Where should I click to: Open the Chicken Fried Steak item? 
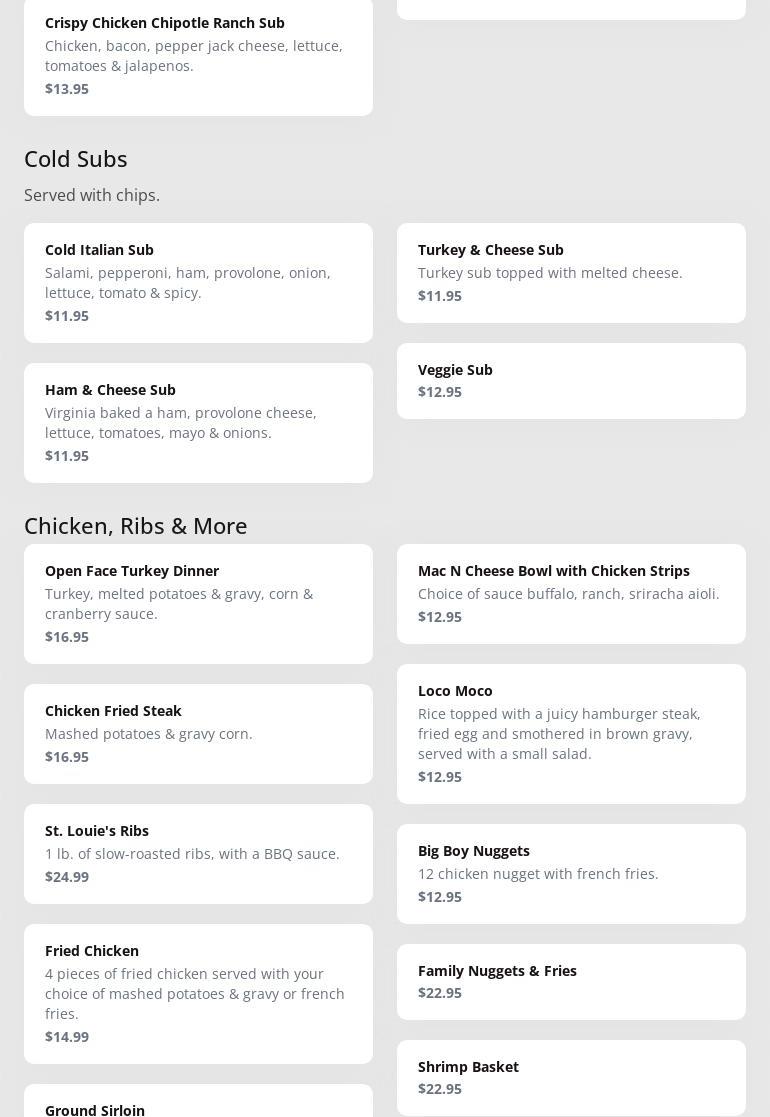tap(198, 733)
